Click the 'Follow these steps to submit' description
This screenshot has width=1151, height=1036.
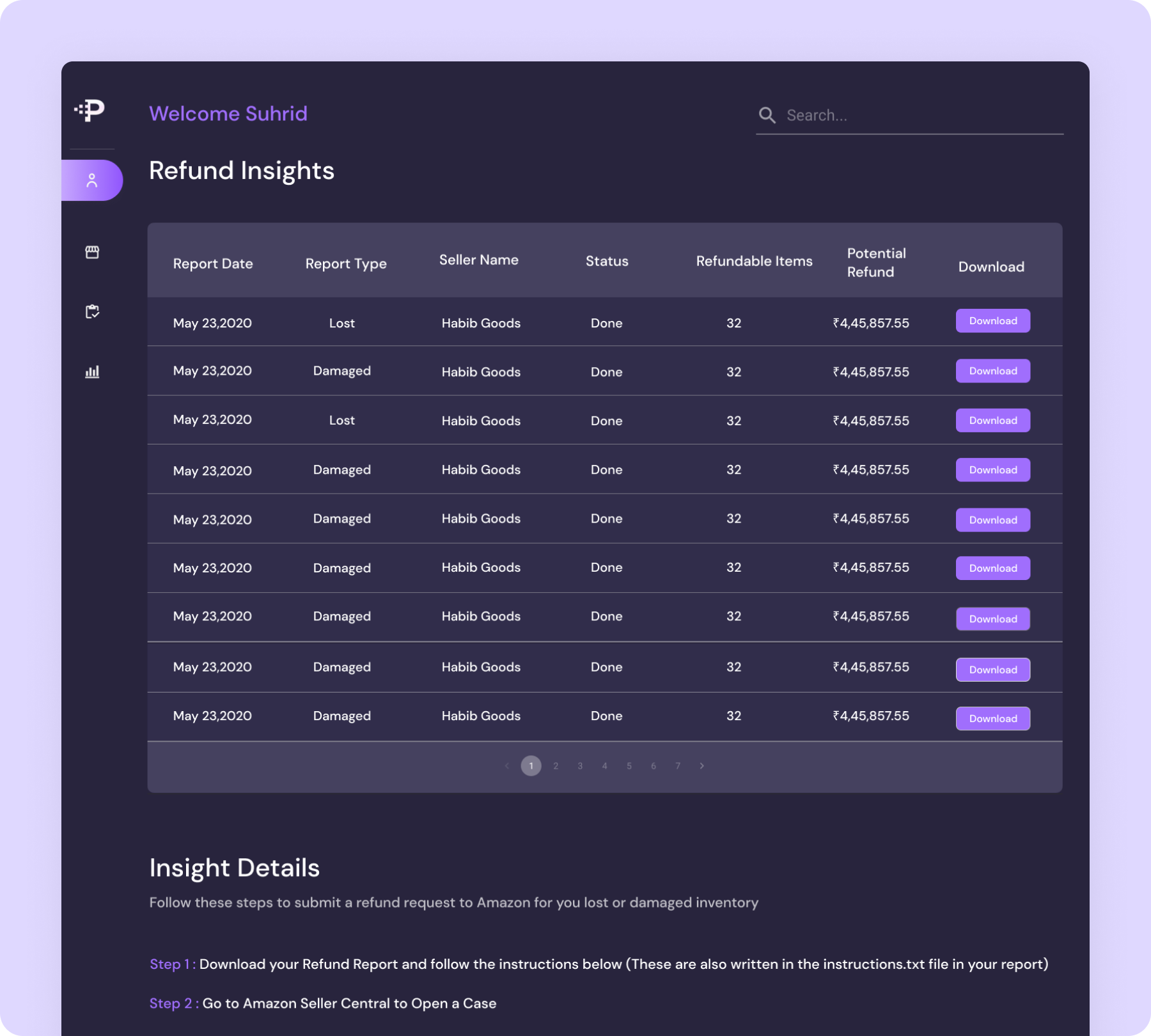pos(454,902)
